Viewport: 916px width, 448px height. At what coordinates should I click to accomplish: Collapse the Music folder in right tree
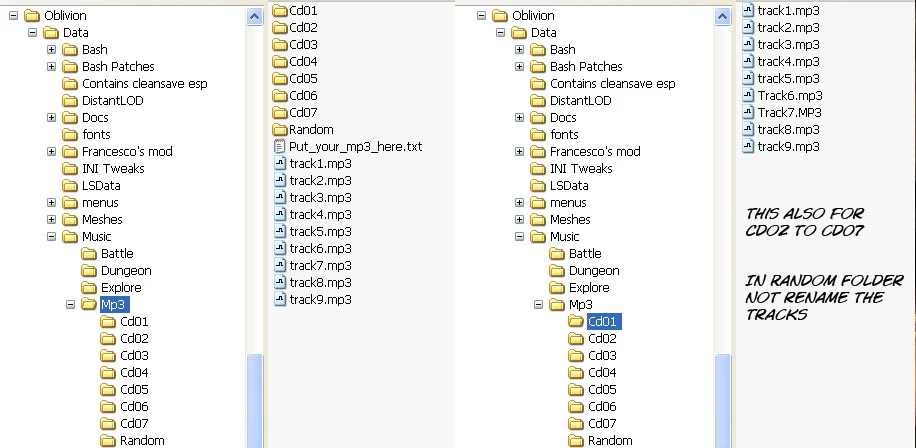(x=519, y=237)
